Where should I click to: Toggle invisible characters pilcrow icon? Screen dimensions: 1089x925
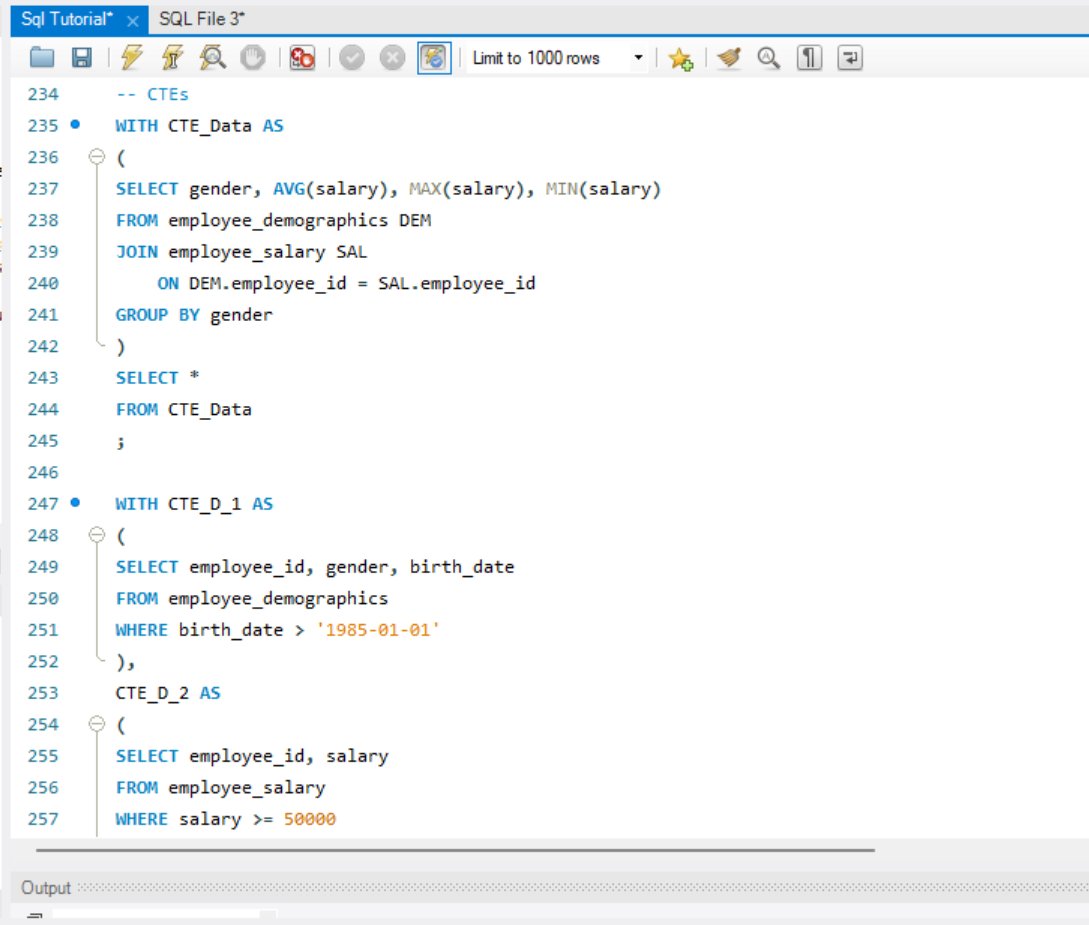click(810, 58)
